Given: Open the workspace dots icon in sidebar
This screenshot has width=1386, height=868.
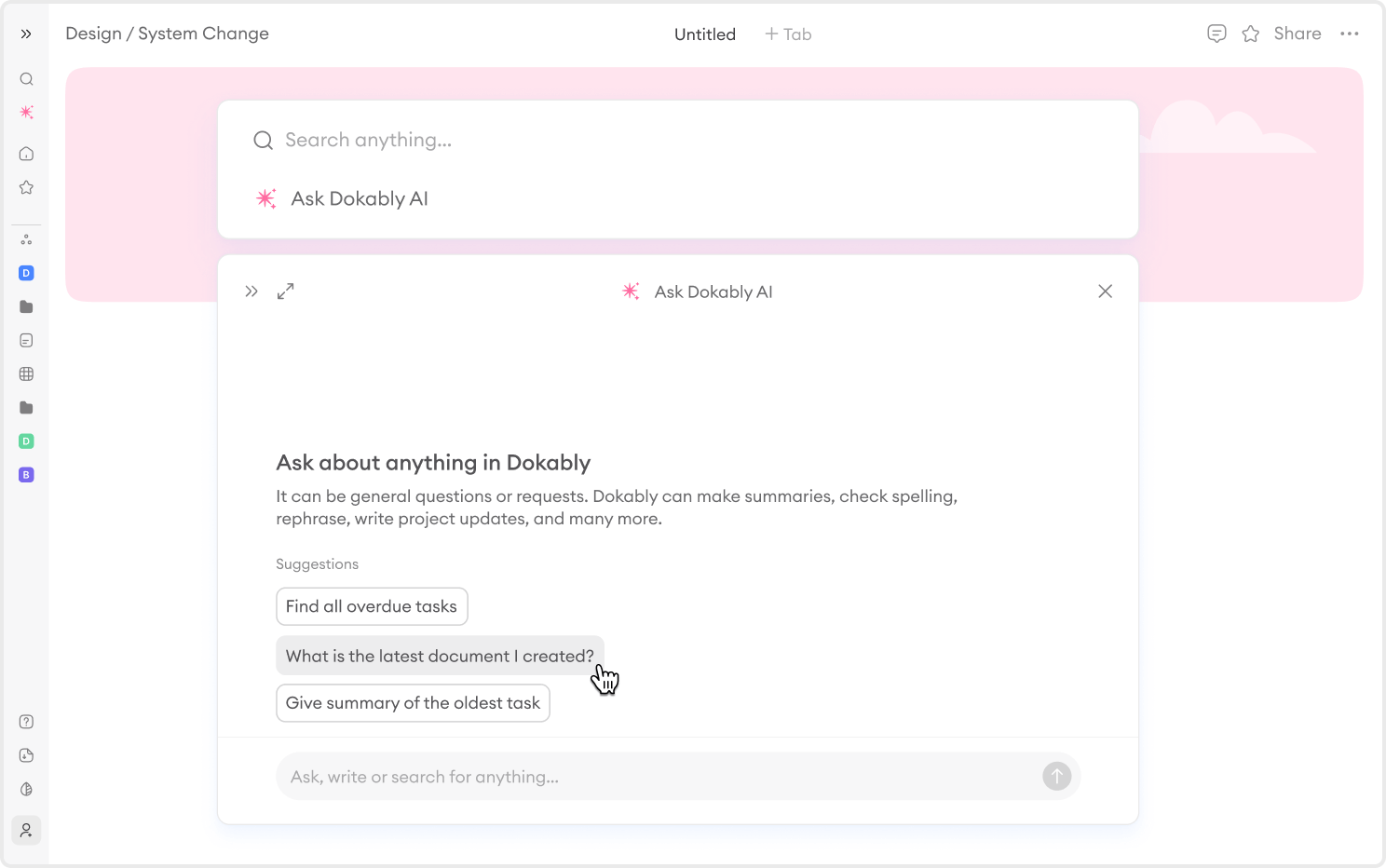Looking at the screenshot, I should coord(26,239).
